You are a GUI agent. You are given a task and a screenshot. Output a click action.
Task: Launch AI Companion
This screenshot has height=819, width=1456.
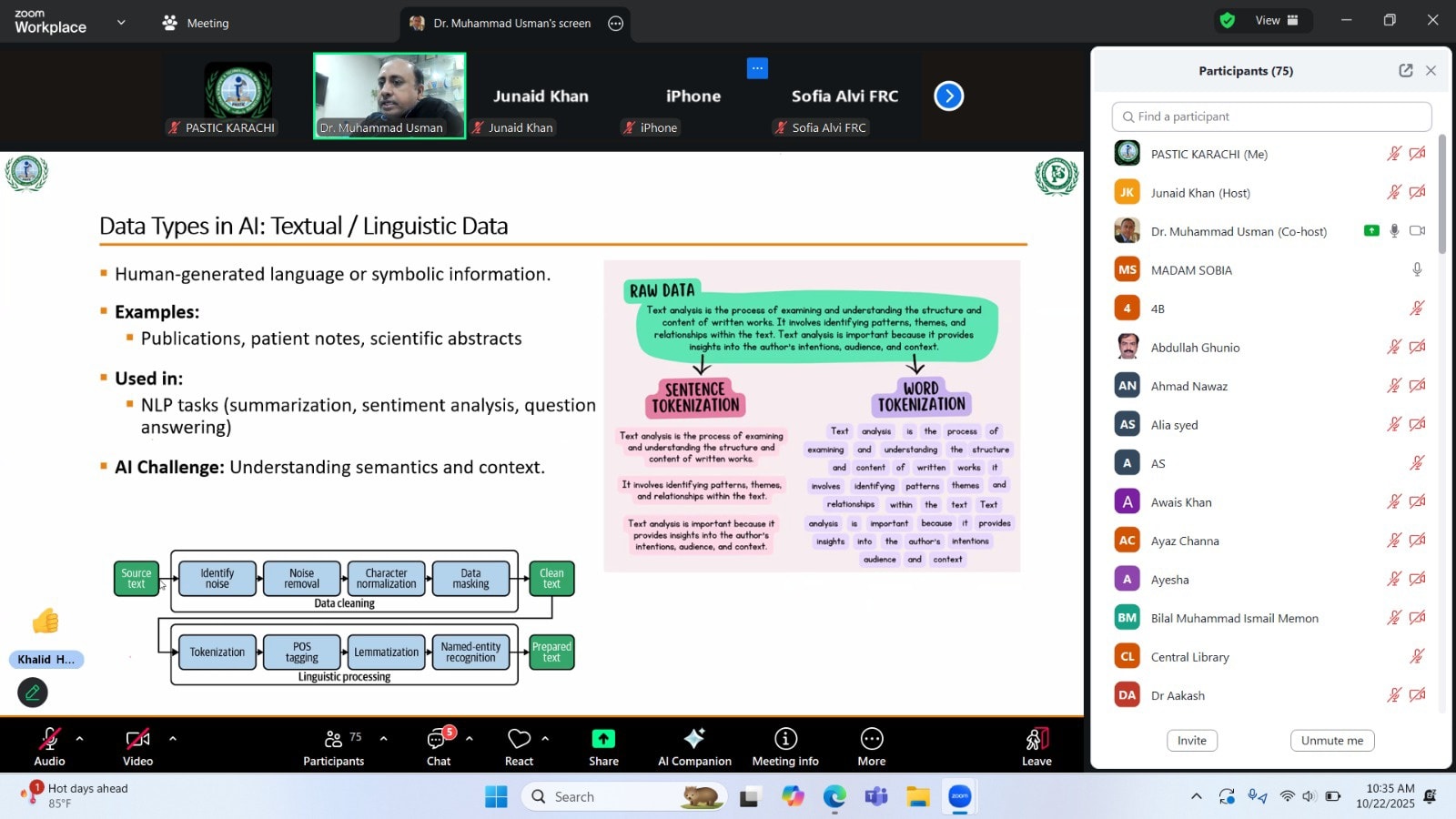[693, 746]
